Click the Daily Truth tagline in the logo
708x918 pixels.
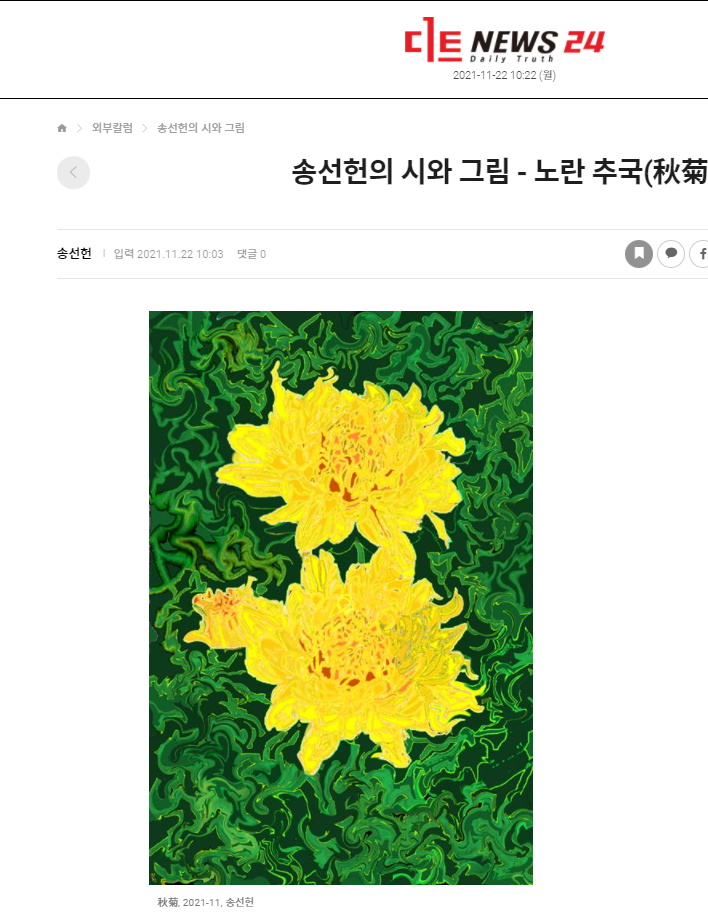(512, 59)
